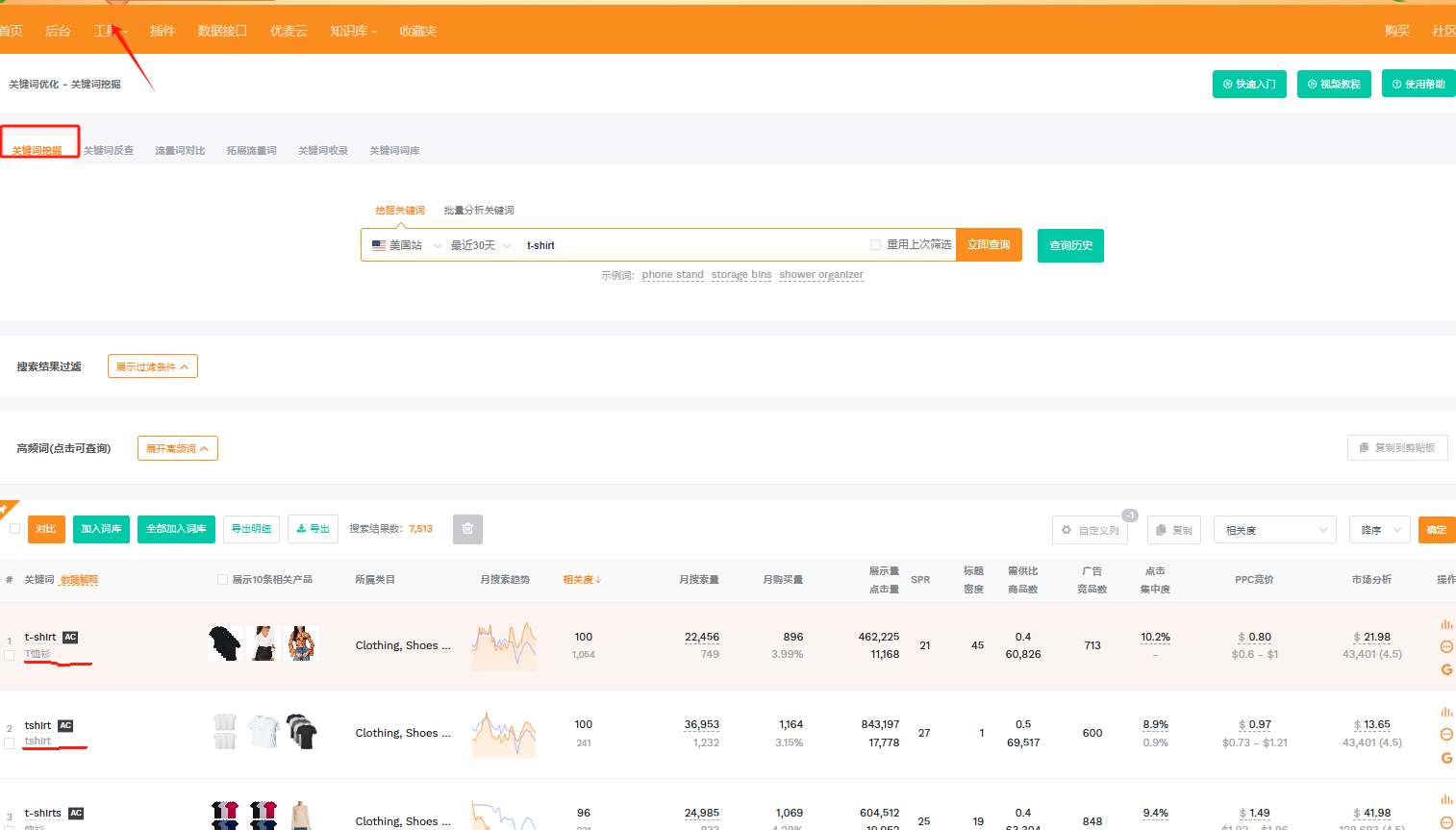Click the 导出明细 export details button
This screenshot has width=1456, height=830.
251,529
